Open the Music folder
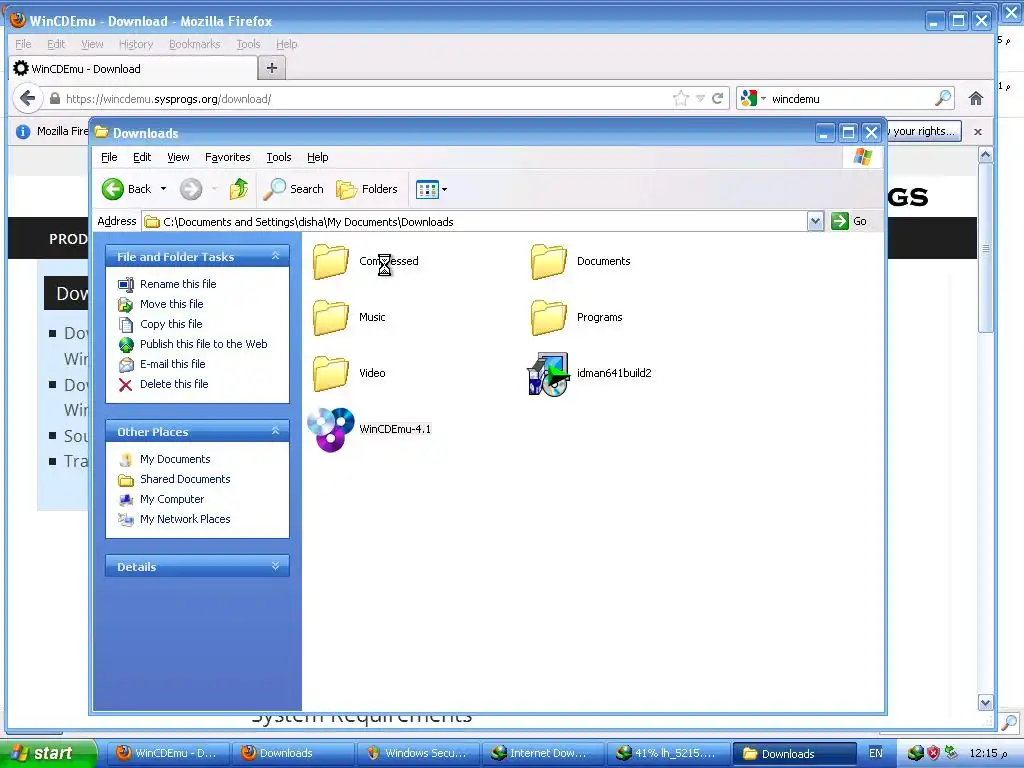Viewport: 1024px width, 768px height. pos(332,317)
